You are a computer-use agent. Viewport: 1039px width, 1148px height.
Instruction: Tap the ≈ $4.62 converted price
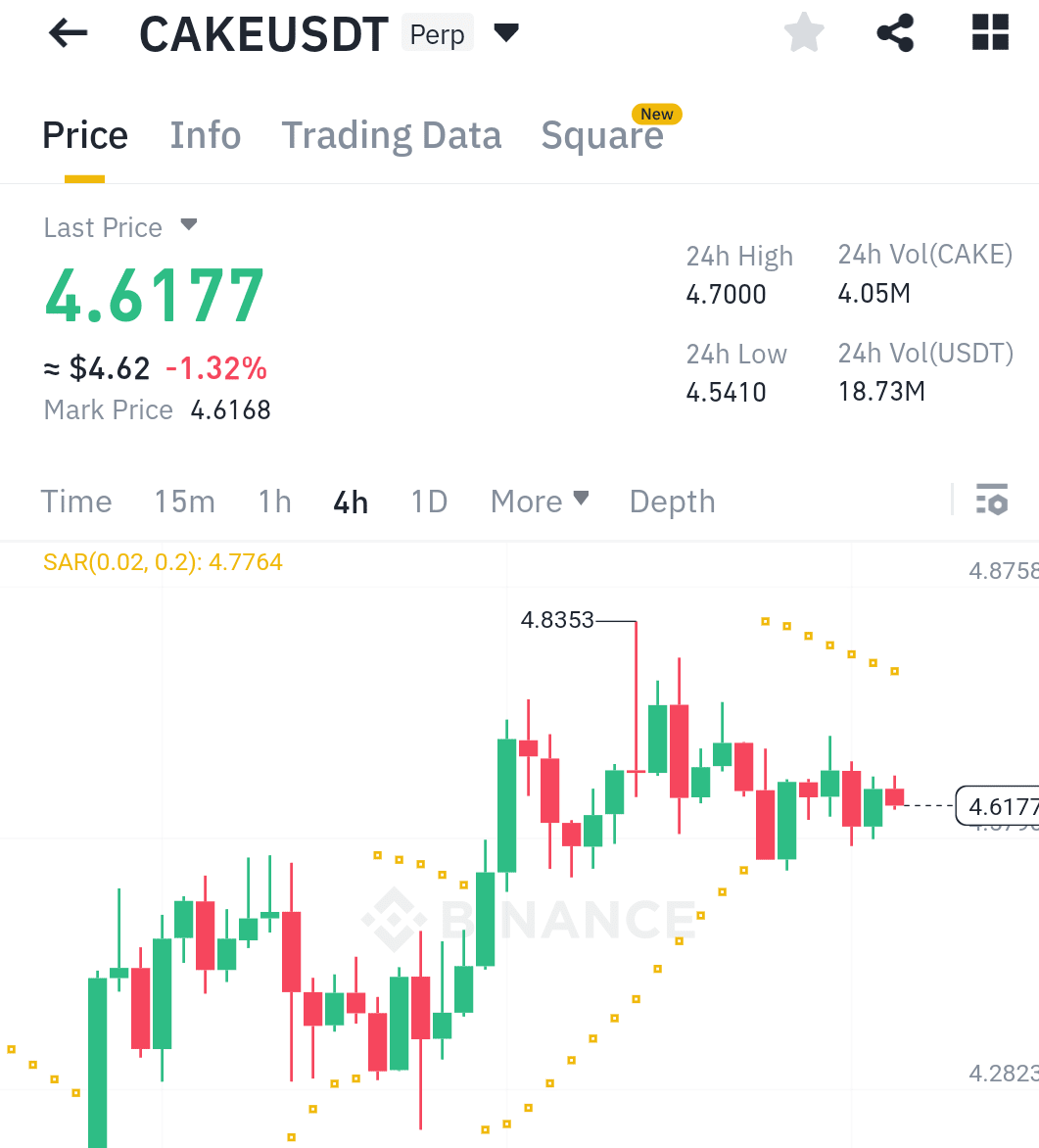tap(97, 368)
